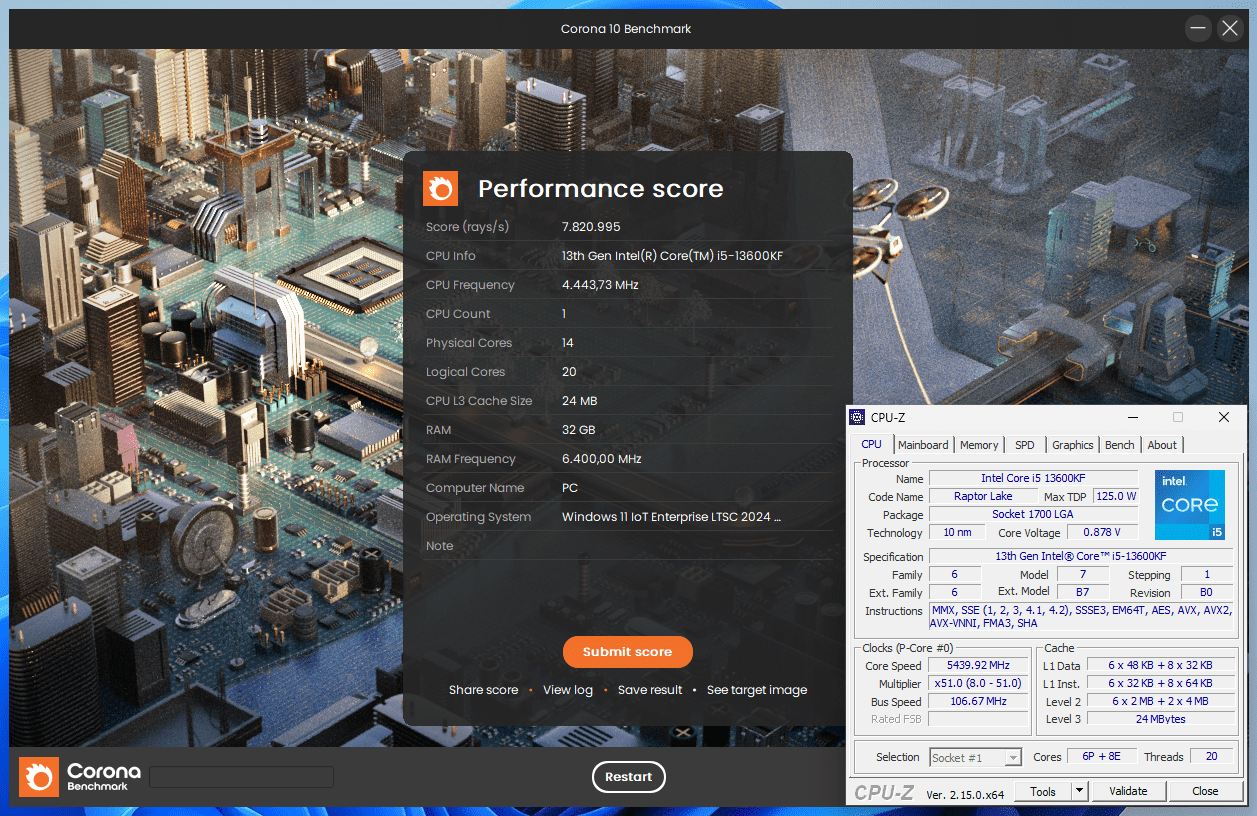Image resolution: width=1257 pixels, height=816 pixels.
Task: Open the Bench tab in CPU-Z
Action: (x=1120, y=445)
